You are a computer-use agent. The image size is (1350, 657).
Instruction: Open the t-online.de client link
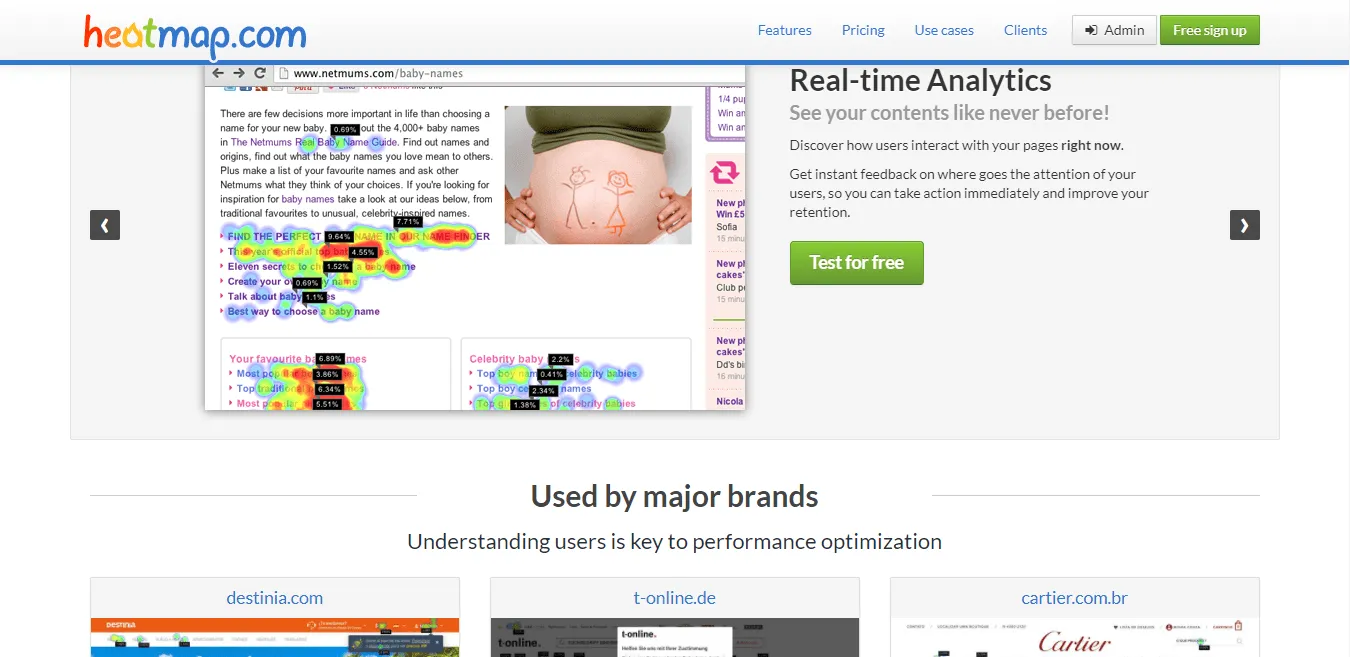point(675,598)
